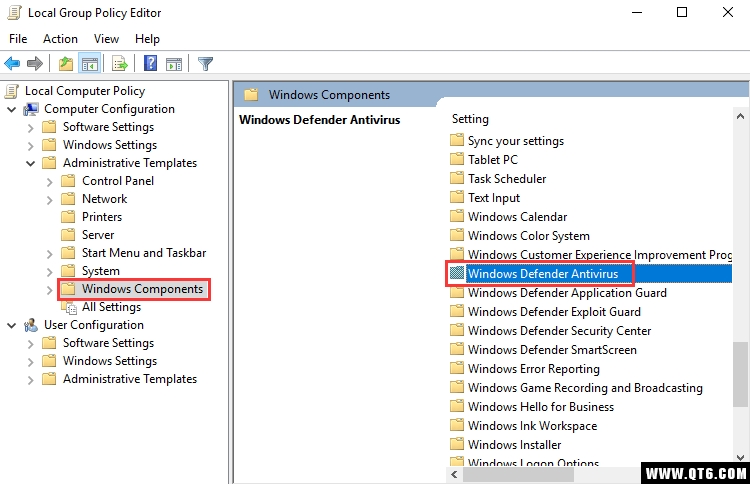The width and height of the screenshot is (750, 484).
Task: Select the Windows Defender Antivirus setting
Action: 543,274
